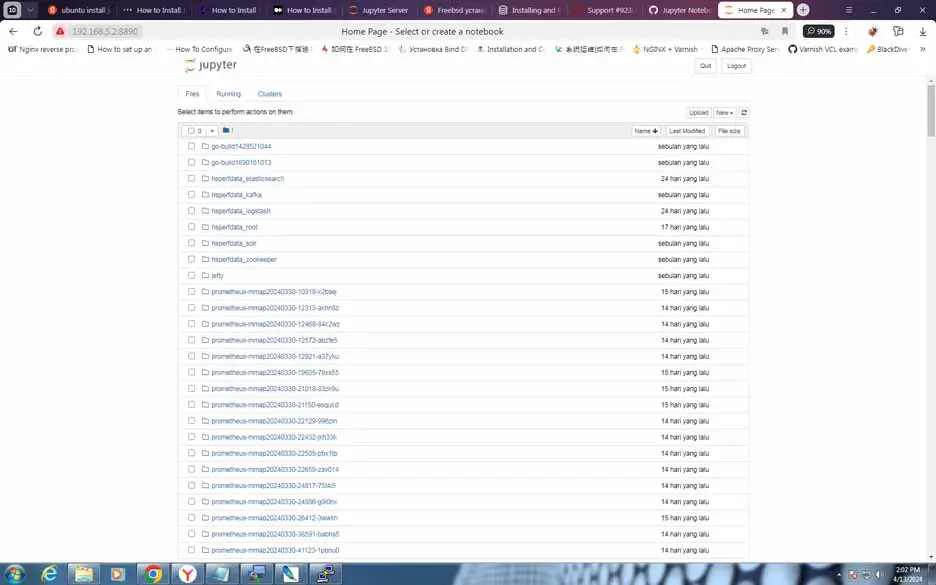Image resolution: width=936 pixels, height=585 pixels.
Task: Click folder icon beside jetty
Action: pyautogui.click(x=205, y=275)
